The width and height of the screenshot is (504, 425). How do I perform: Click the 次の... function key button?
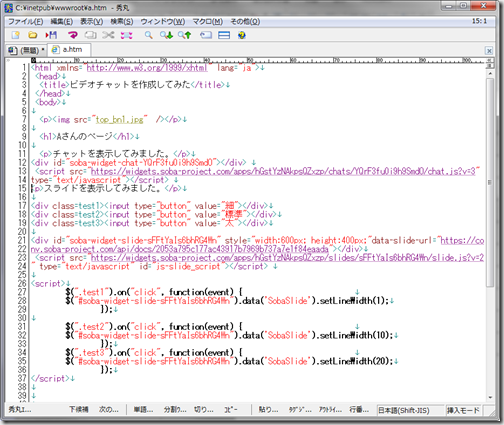coord(108,410)
